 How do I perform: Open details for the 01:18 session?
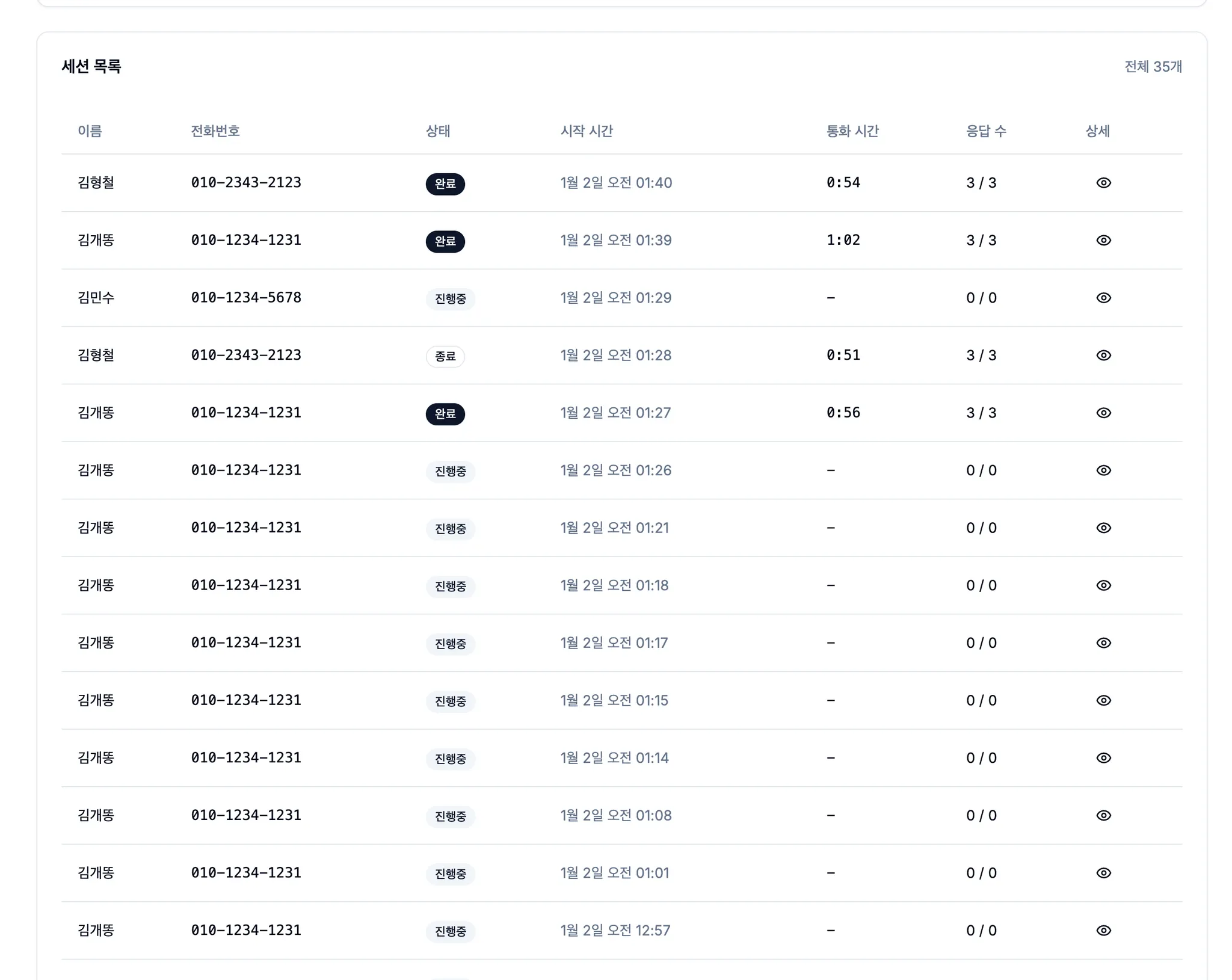1103,585
